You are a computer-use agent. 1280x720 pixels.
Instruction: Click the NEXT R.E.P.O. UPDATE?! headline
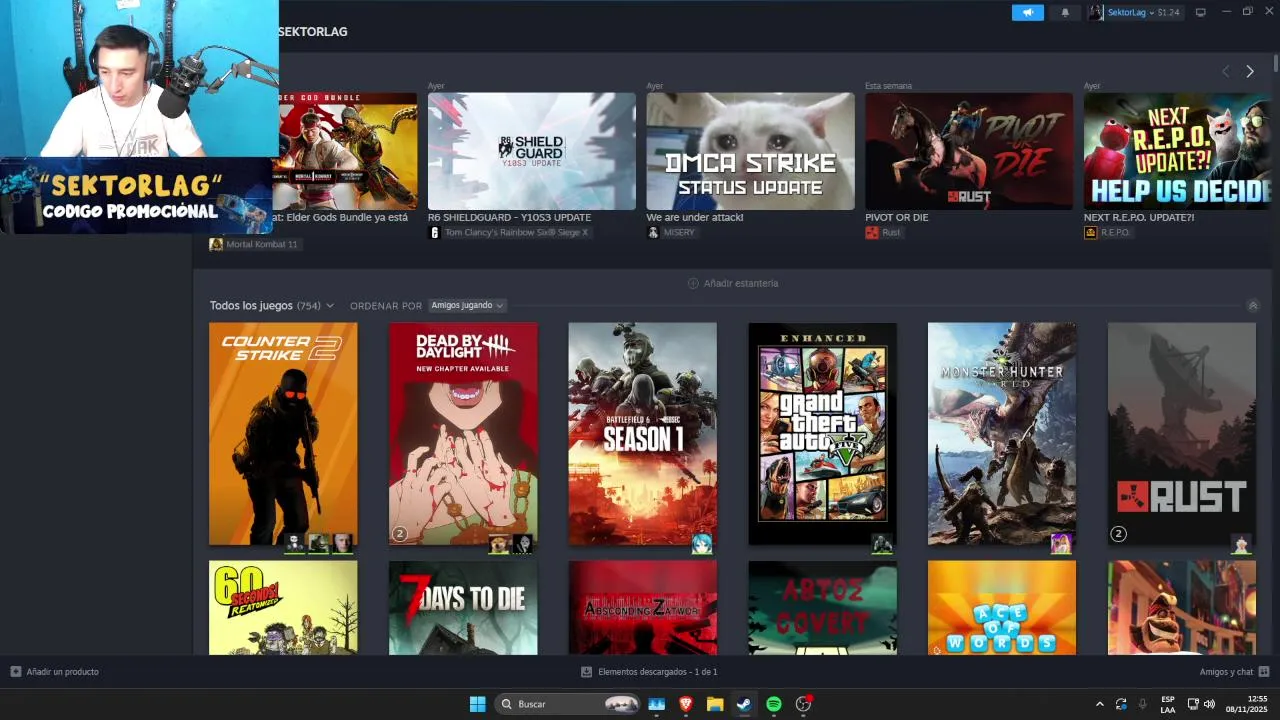tap(1139, 217)
